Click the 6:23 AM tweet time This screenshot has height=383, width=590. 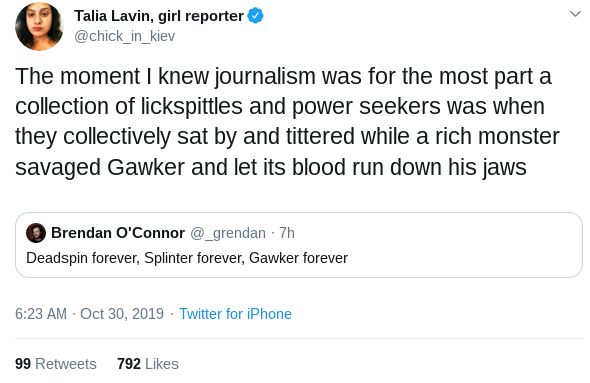pos(41,314)
